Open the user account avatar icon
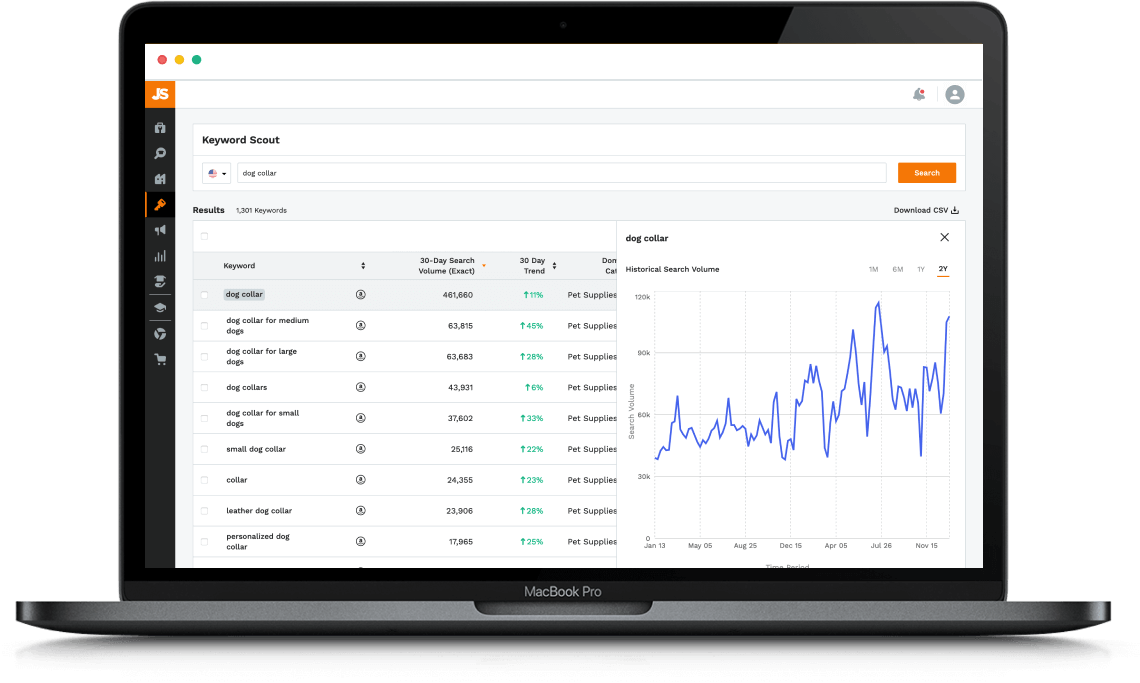 [955, 95]
